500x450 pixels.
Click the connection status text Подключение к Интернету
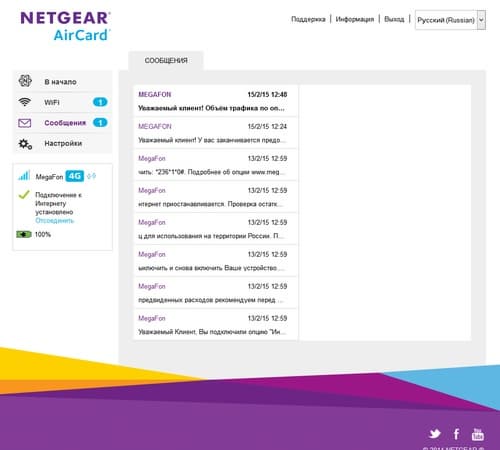point(58,203)
